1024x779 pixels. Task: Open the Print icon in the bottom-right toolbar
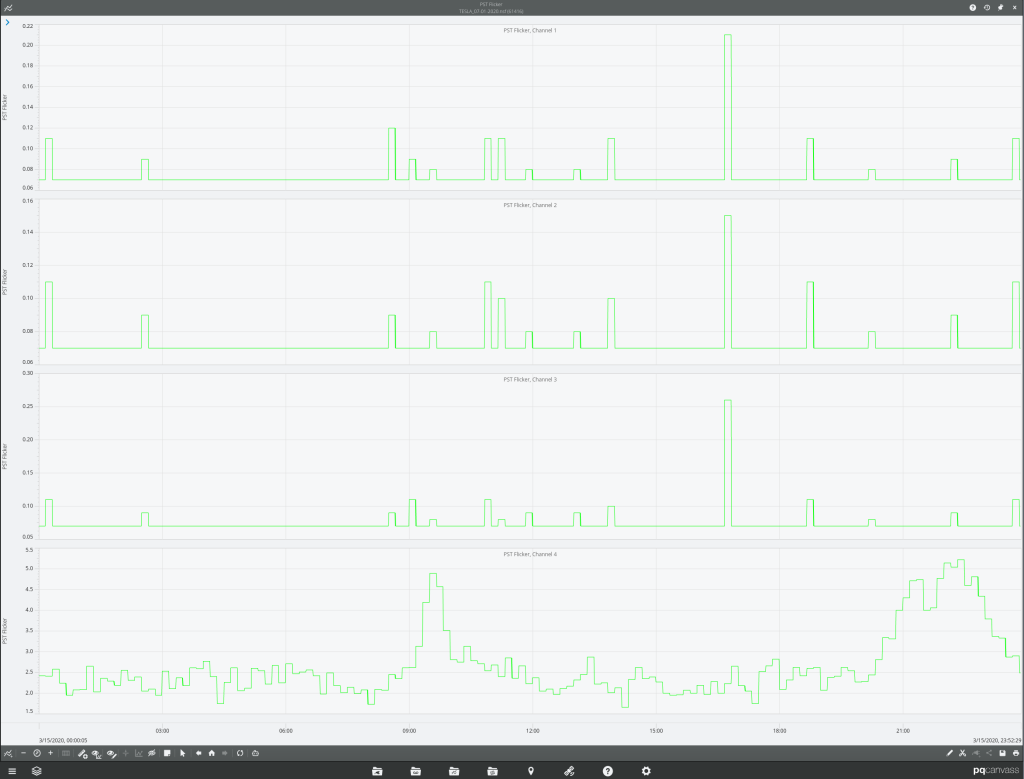coord(1016,753)
